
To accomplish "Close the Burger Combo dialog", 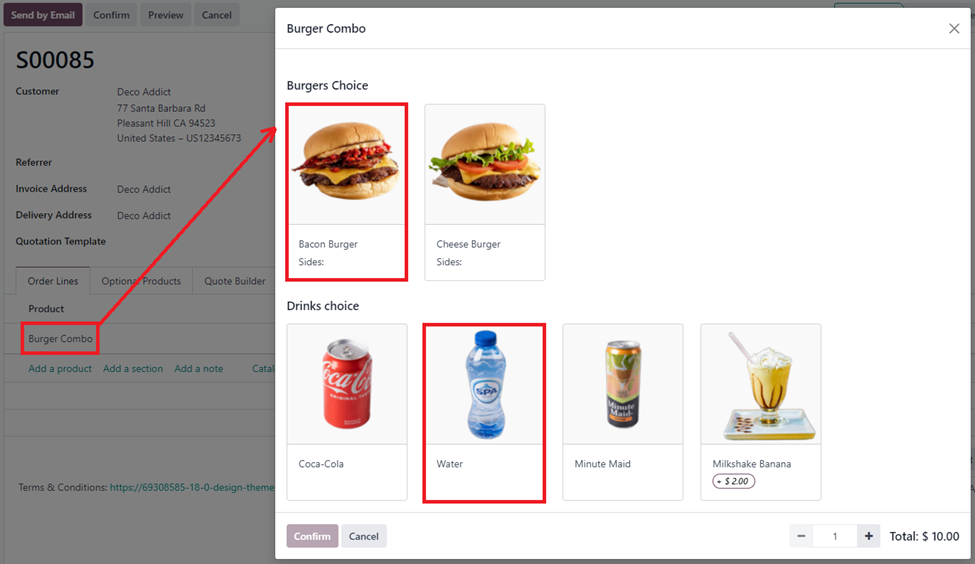I will tap(954, 29).
